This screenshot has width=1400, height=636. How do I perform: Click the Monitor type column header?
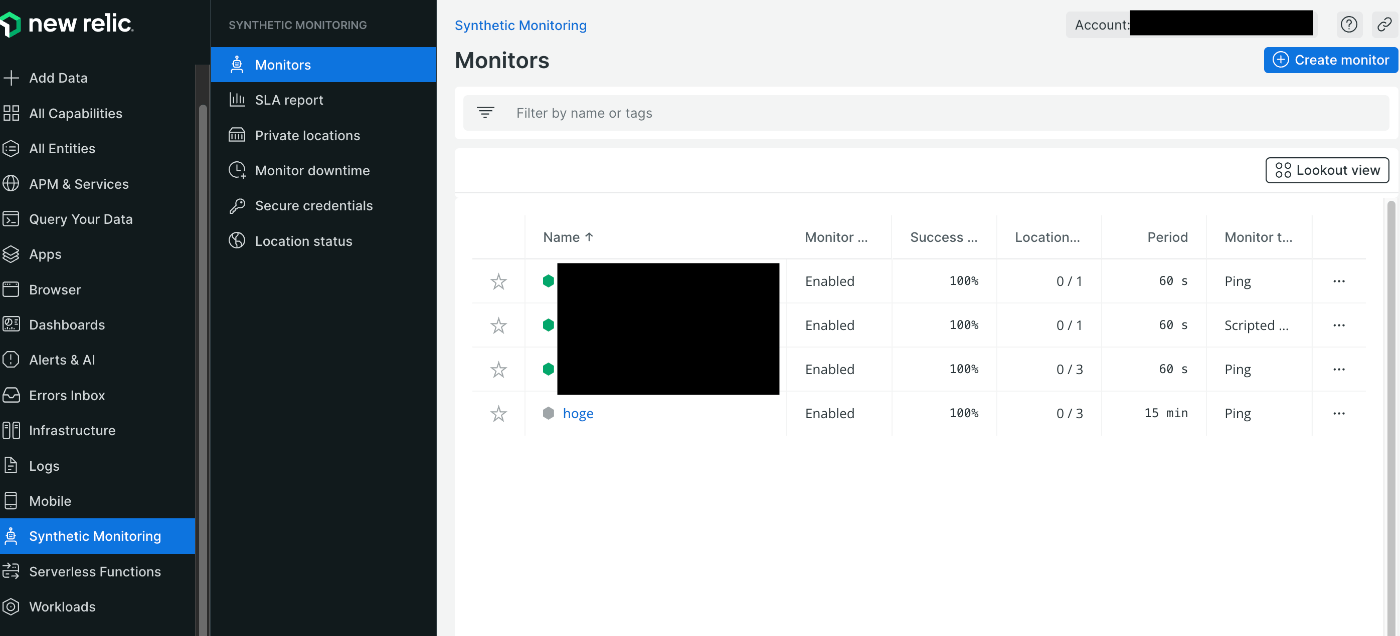[1258, 237]
